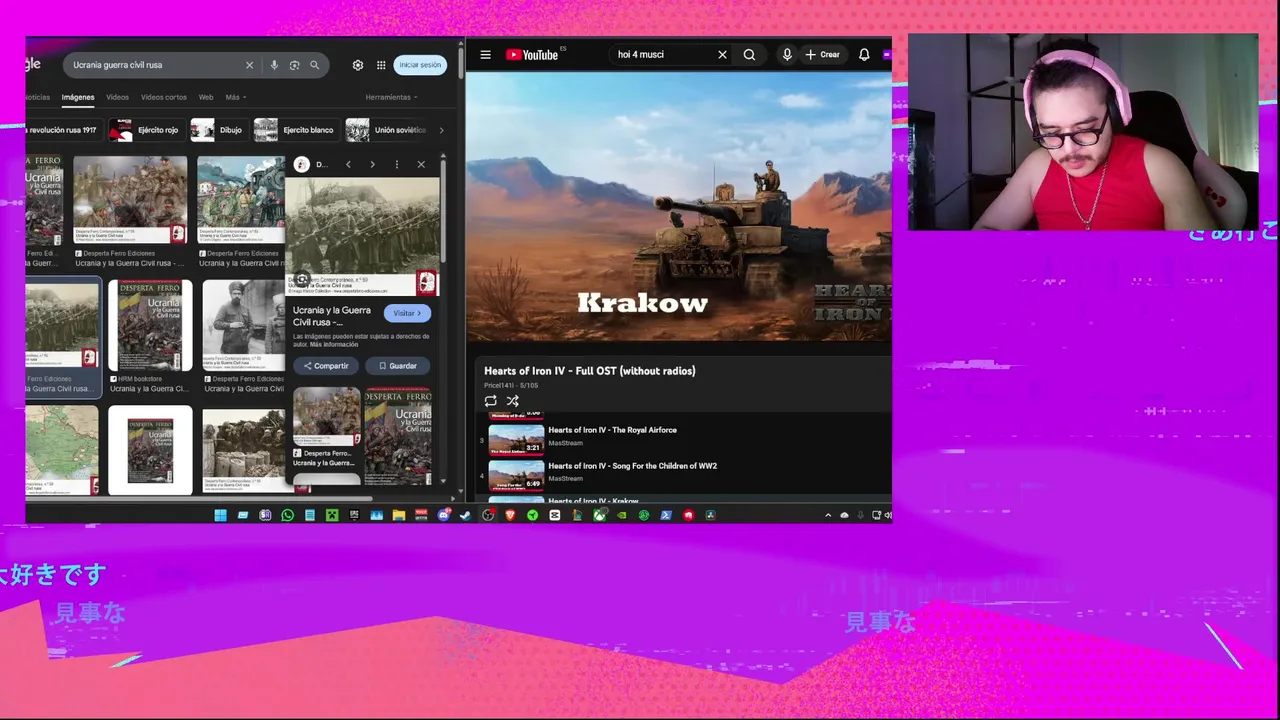
Task: Open the Google apps grid
Action: click(x=381, y=65)
